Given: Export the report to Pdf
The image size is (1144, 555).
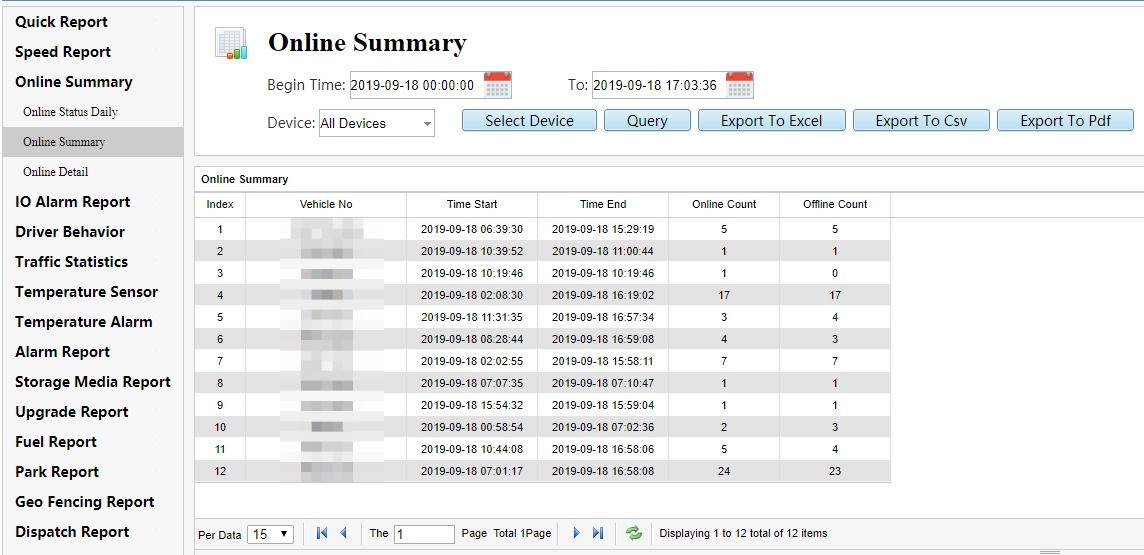Looking at the screenshot, I should (x=1065, y=121).
